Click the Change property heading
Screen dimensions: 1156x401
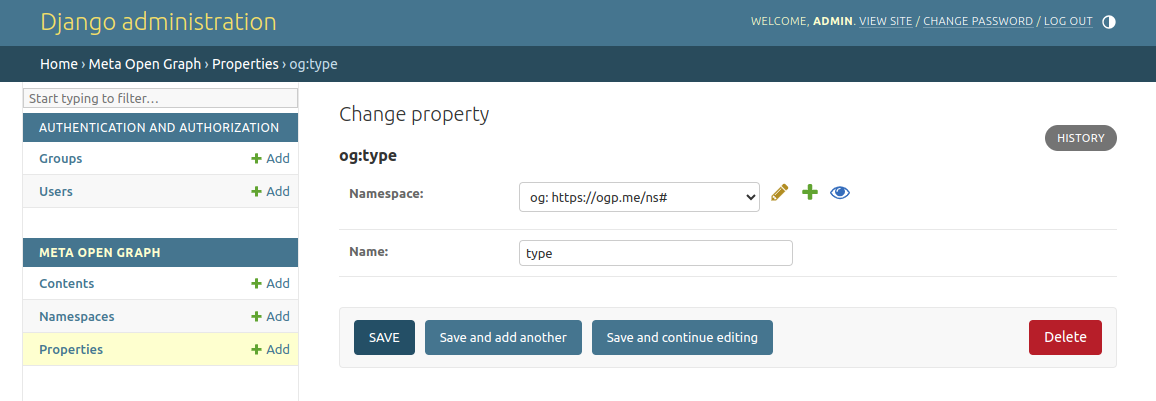point(414,114)
